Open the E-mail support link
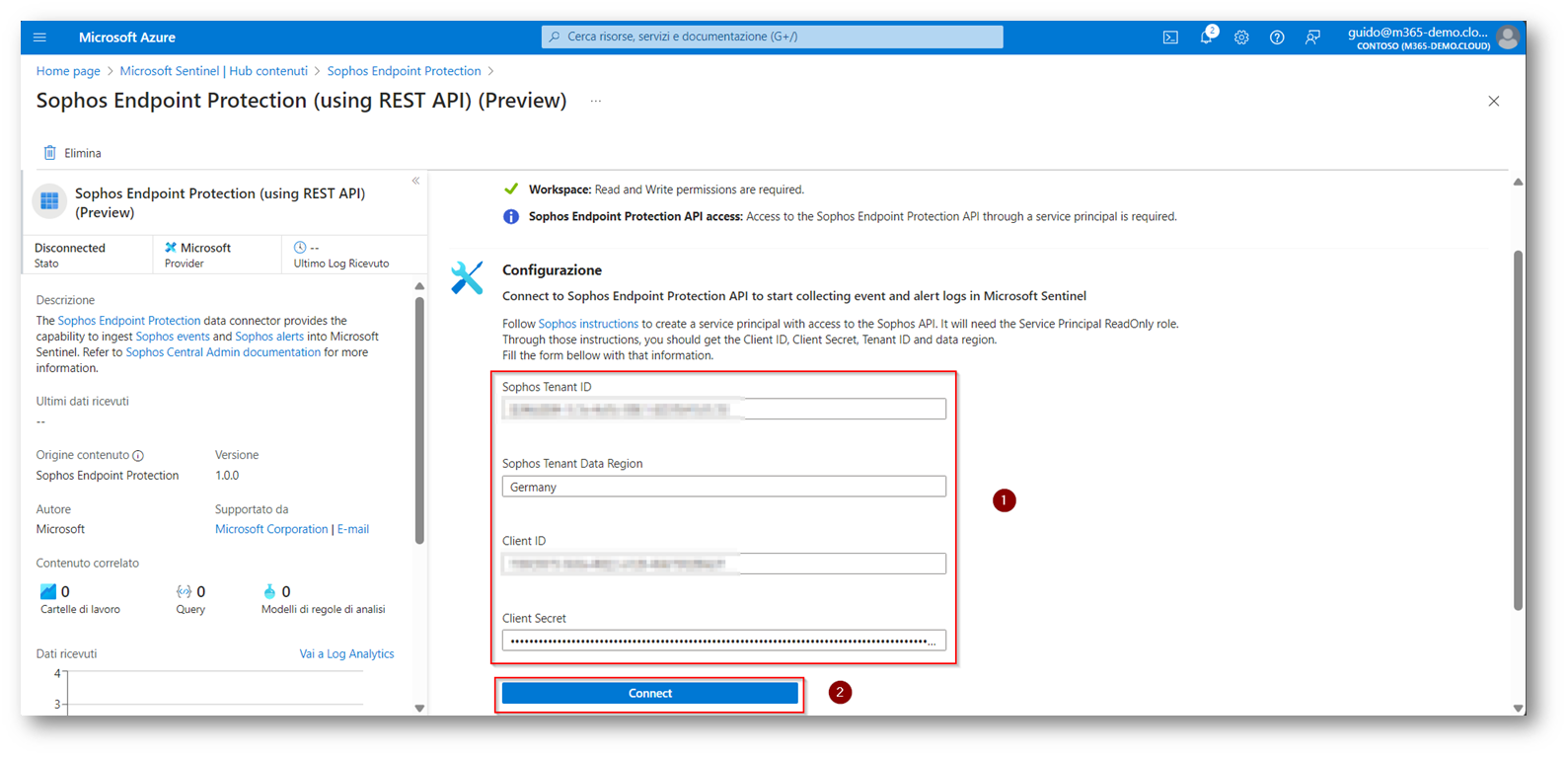 click(x=353, y=530)
